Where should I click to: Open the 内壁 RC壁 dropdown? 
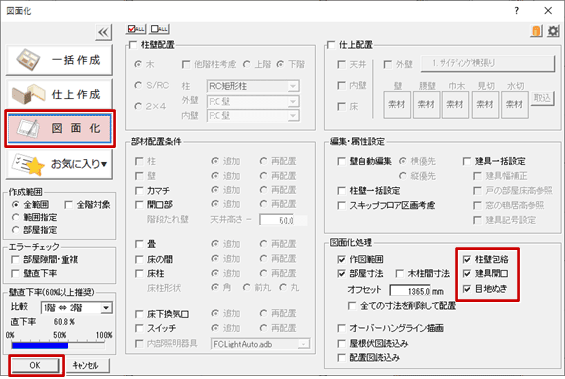[x=253, y=116]
